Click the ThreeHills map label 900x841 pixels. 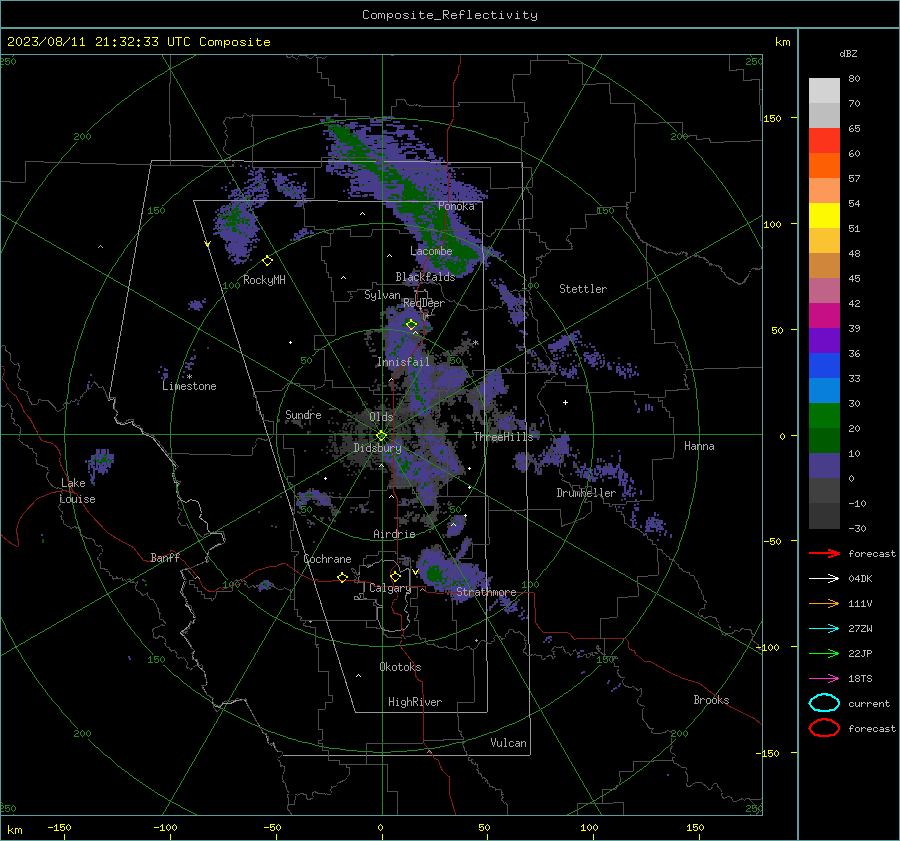click(x=503, y=437)
